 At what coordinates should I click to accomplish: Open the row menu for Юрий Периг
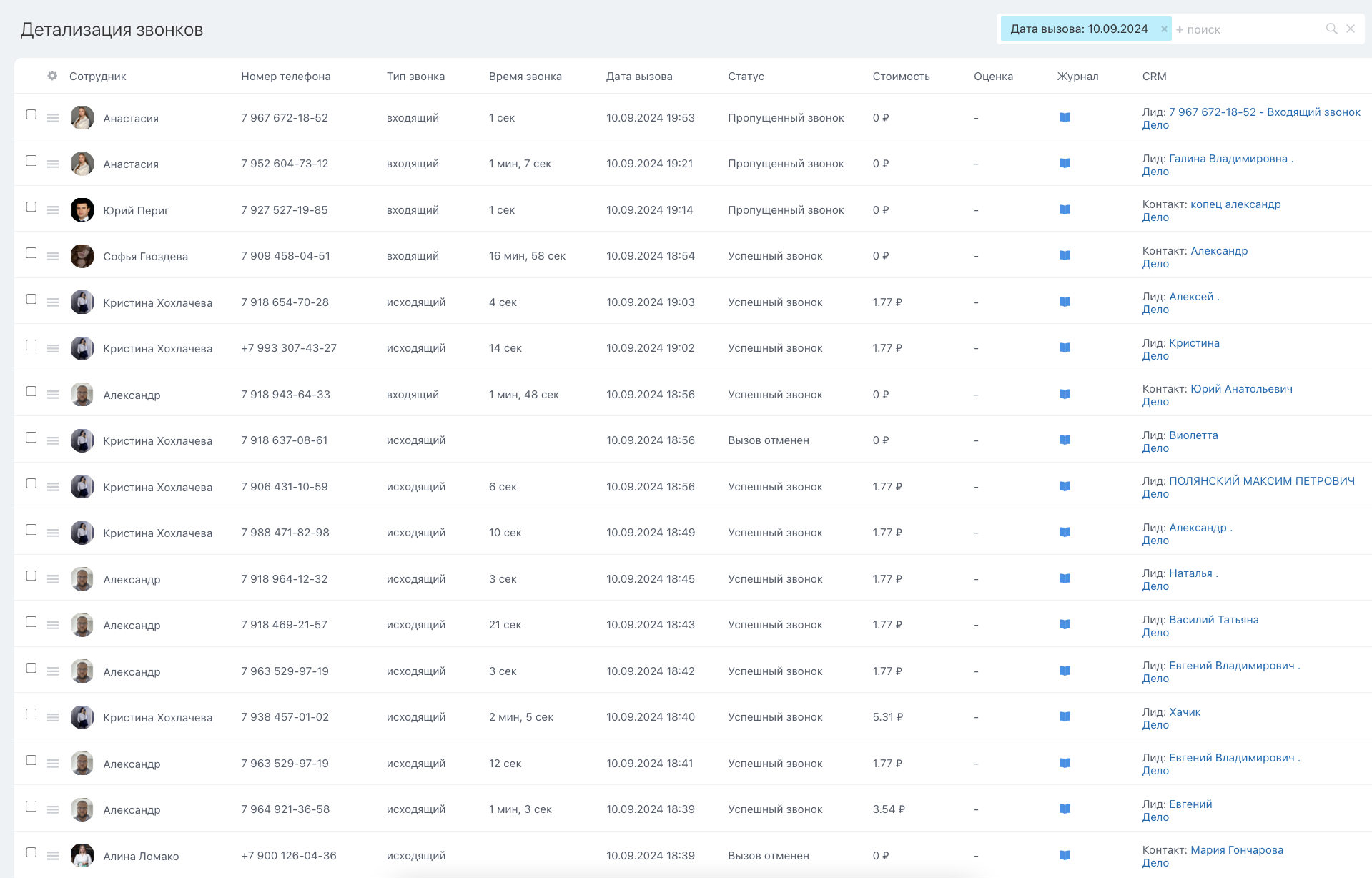(53, 210)
